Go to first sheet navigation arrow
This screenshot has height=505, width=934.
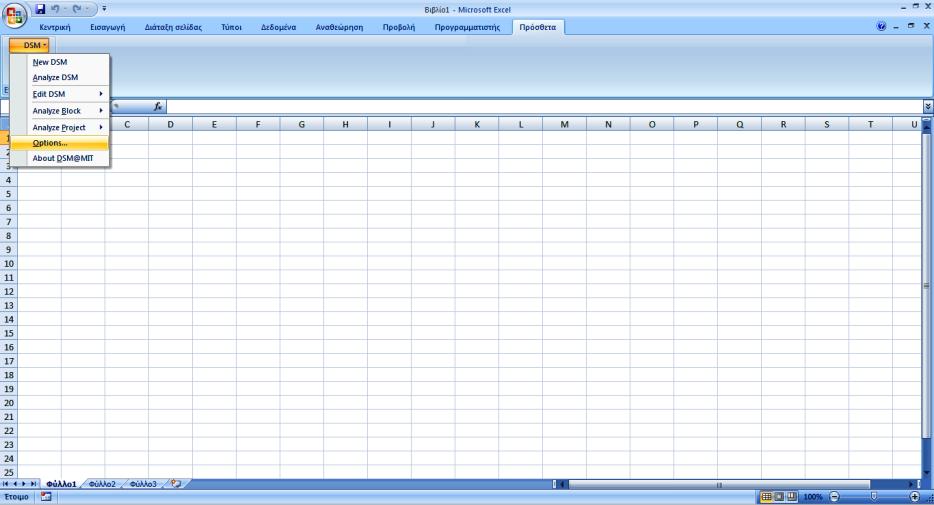click(x=5, y=484)
